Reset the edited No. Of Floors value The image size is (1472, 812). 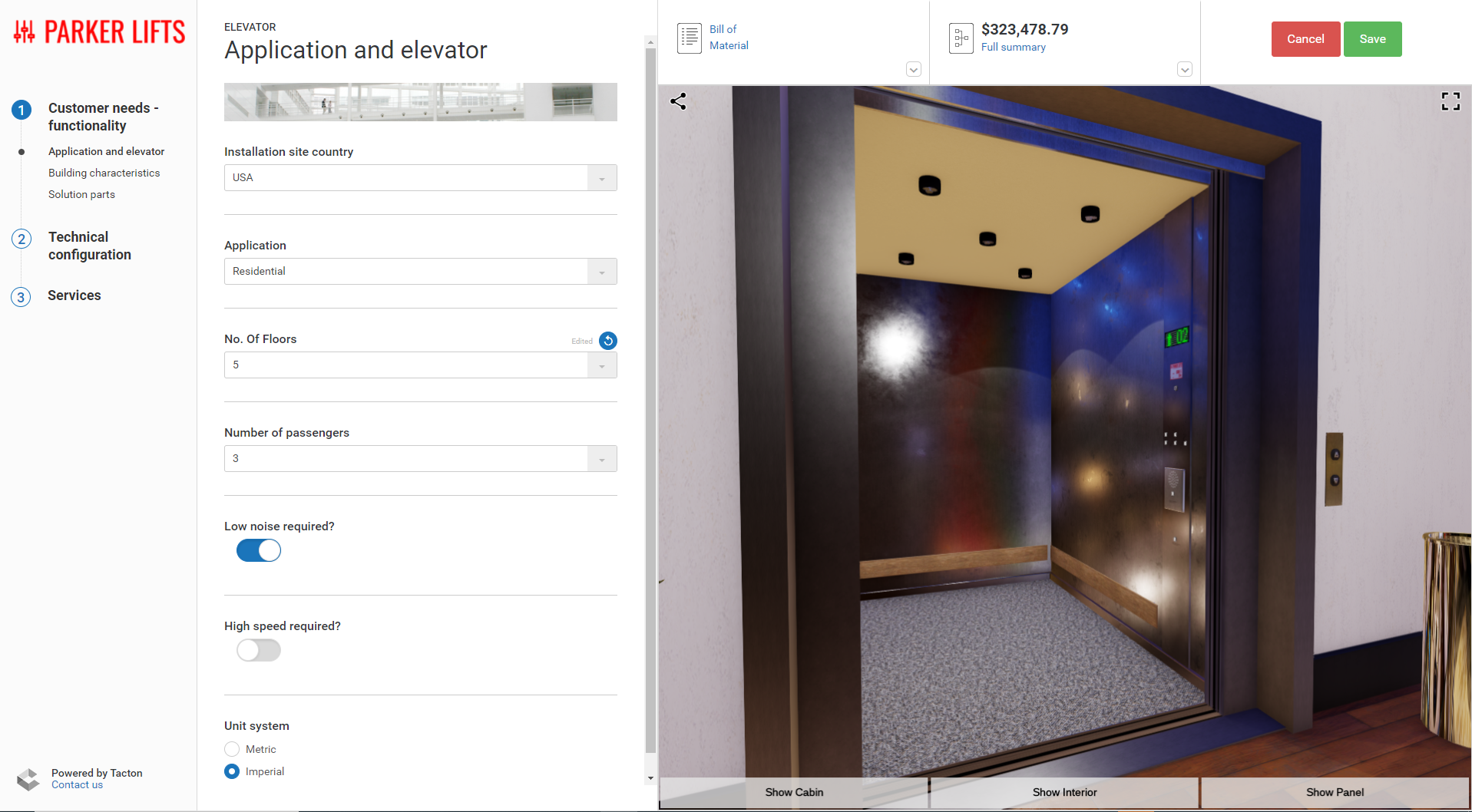point(607,341)
